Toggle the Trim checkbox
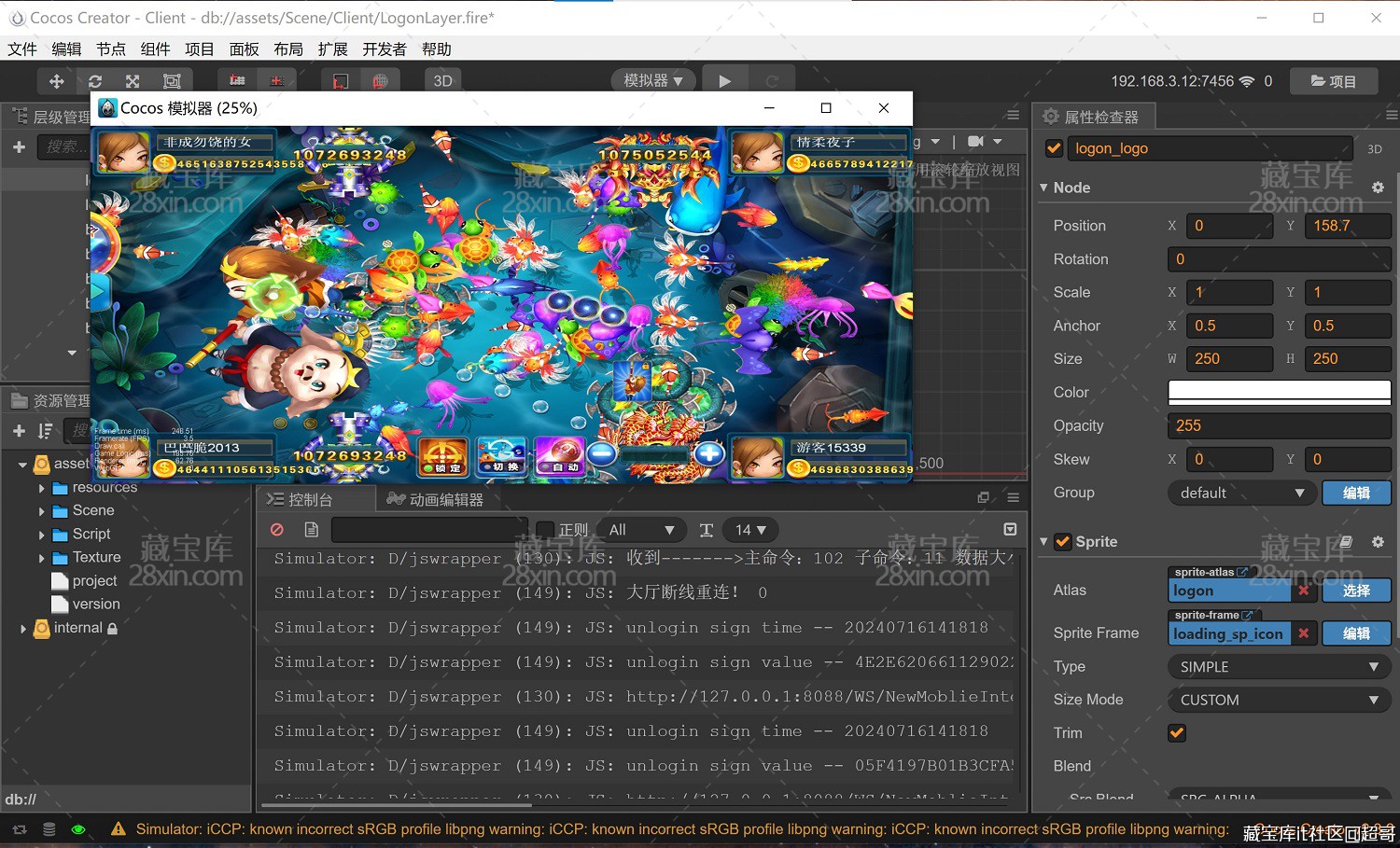The image size is (1400, 848). [x=1177, y=733]
